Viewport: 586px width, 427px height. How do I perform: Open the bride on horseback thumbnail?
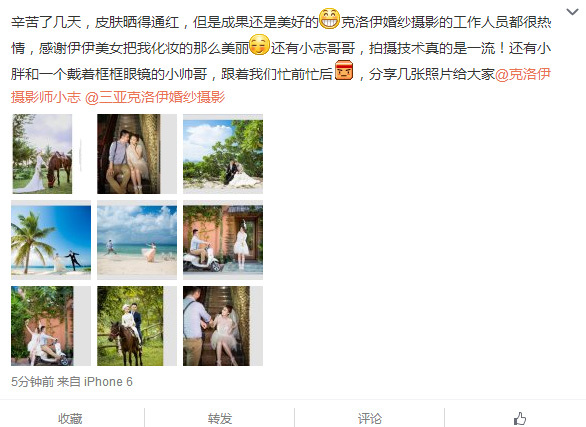[137, 326]
